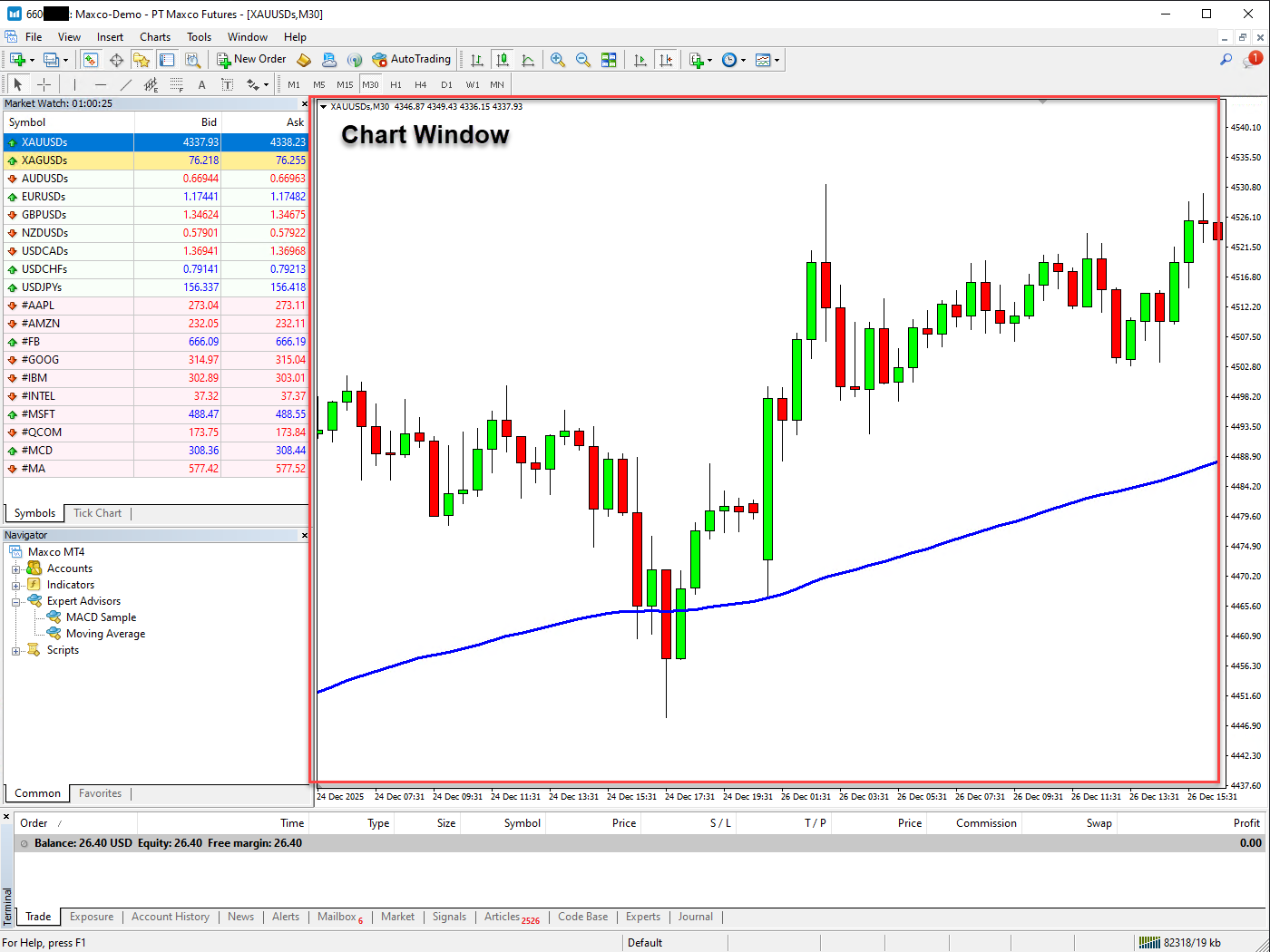Viewport: 1270px width, 952px height.
Task: Collapse the Expert Advisors tree node
Action: coord(15,602)
